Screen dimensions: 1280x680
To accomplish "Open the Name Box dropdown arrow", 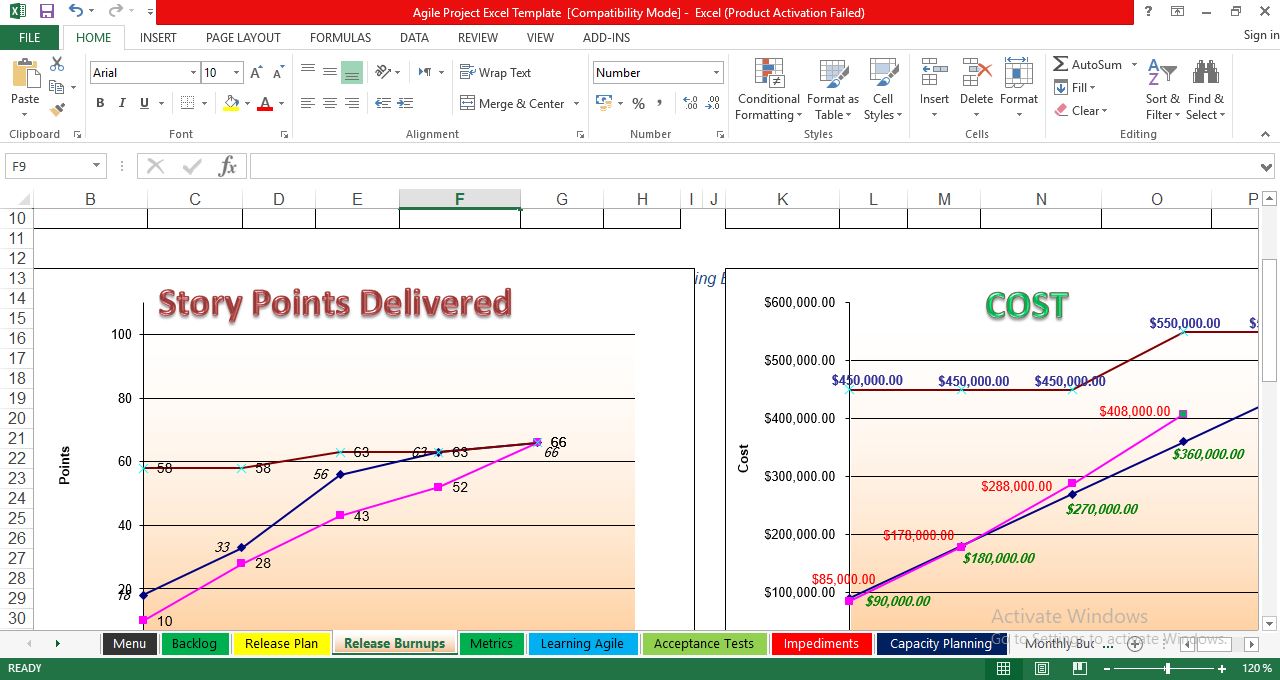I will [x=96, y=166].
